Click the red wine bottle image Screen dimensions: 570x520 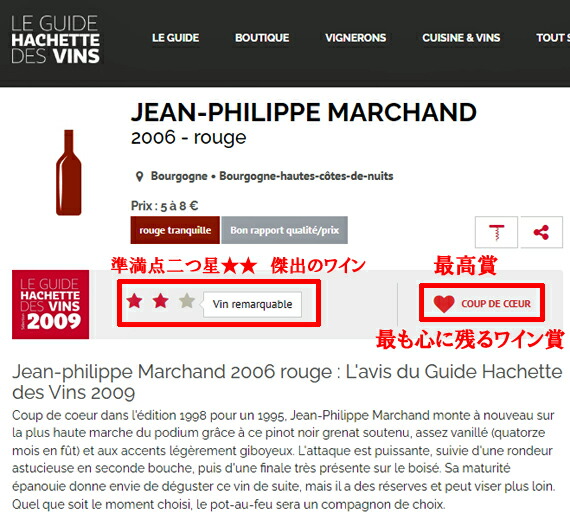click(69, 172)
